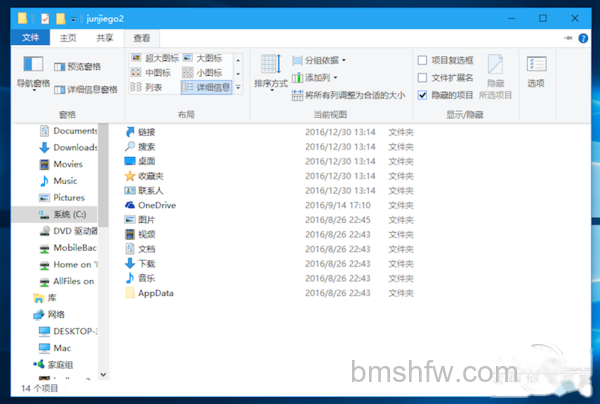Select the 图片 folder icon
Screen dimensions: 600x404
coord(130,220)
